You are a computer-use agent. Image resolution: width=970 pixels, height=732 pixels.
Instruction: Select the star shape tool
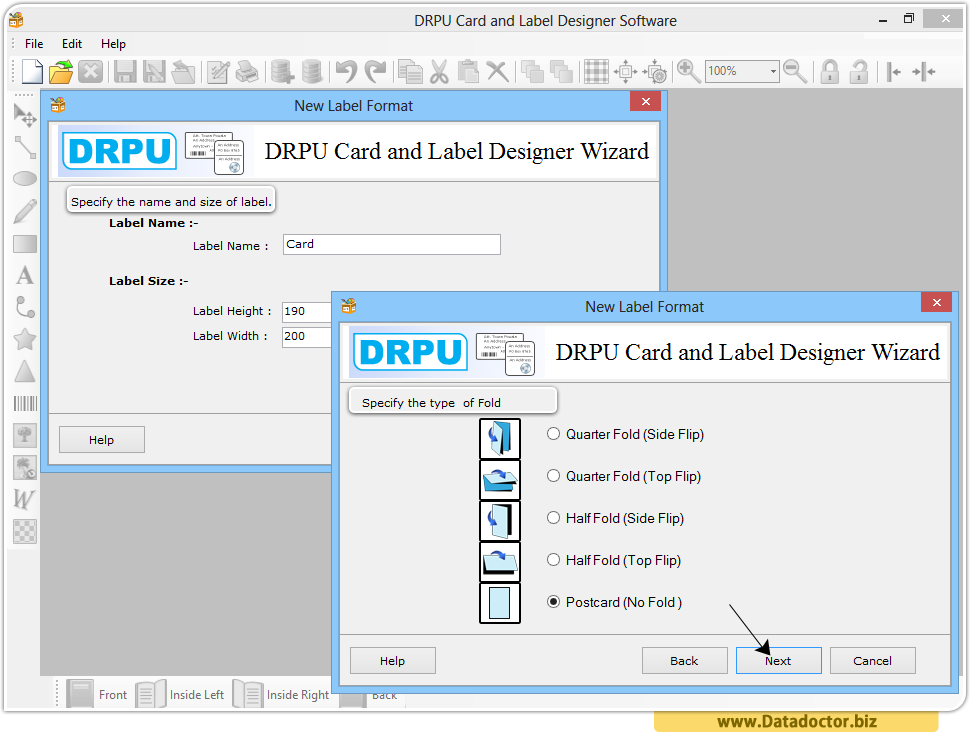[25, 340]
